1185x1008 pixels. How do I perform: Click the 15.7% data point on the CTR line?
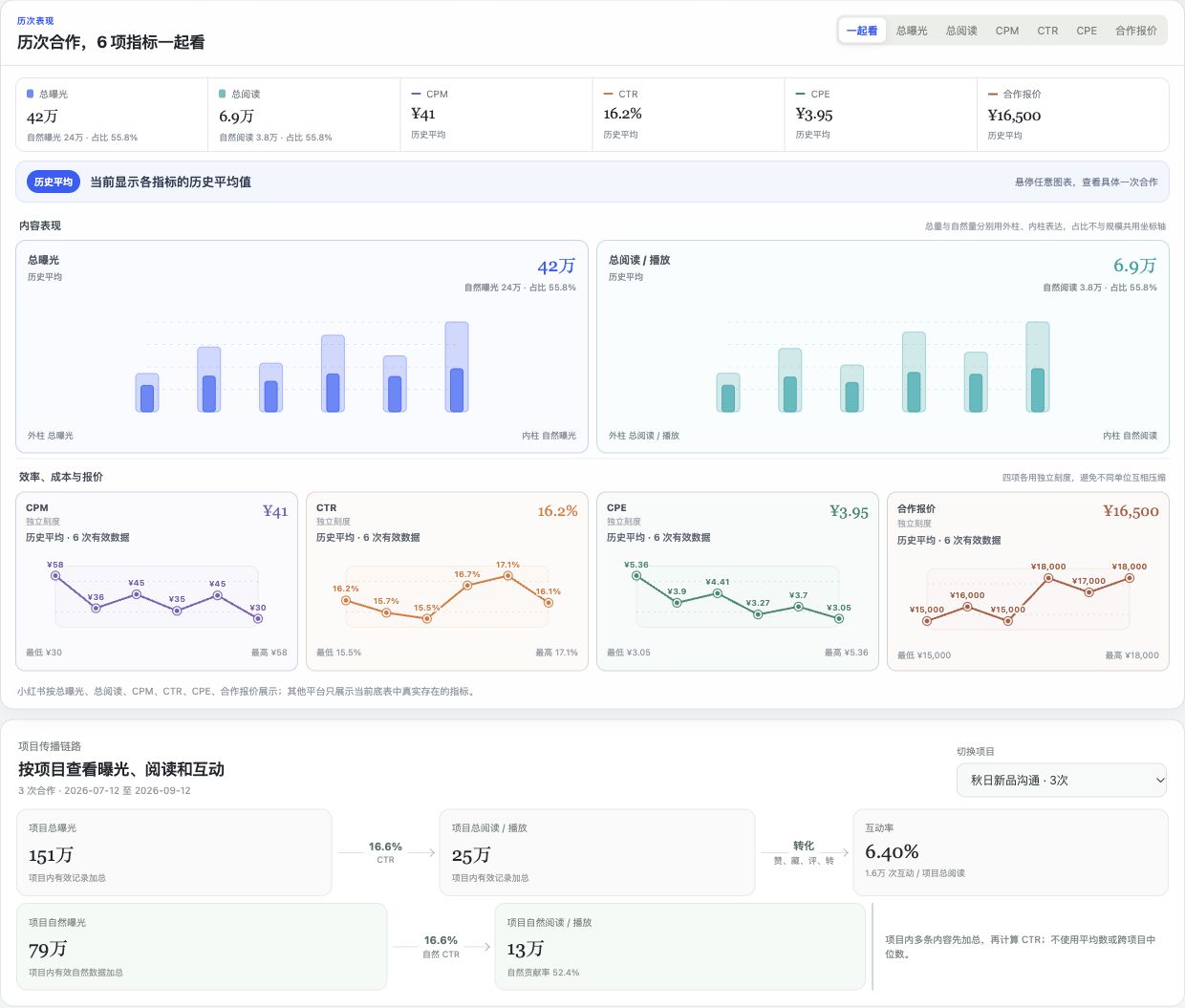click(386, 612)
